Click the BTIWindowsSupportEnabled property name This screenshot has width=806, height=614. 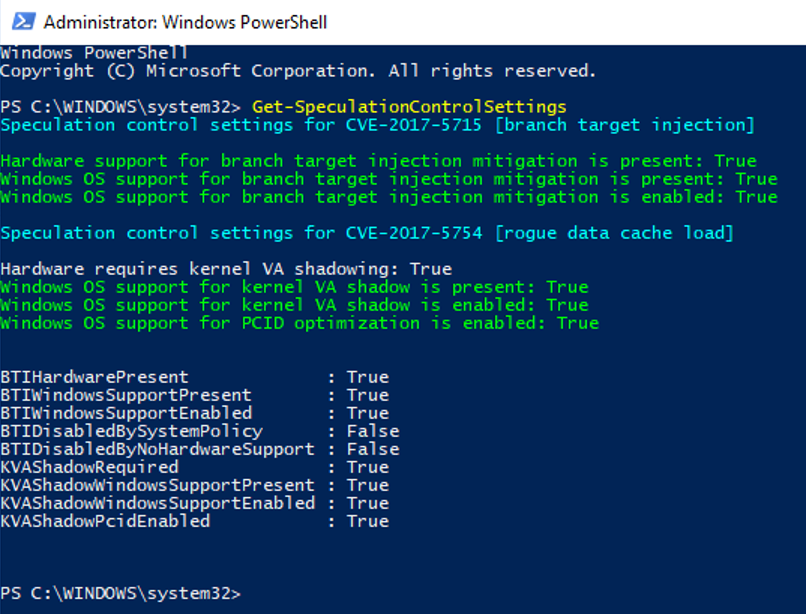(x=126, y=413)
